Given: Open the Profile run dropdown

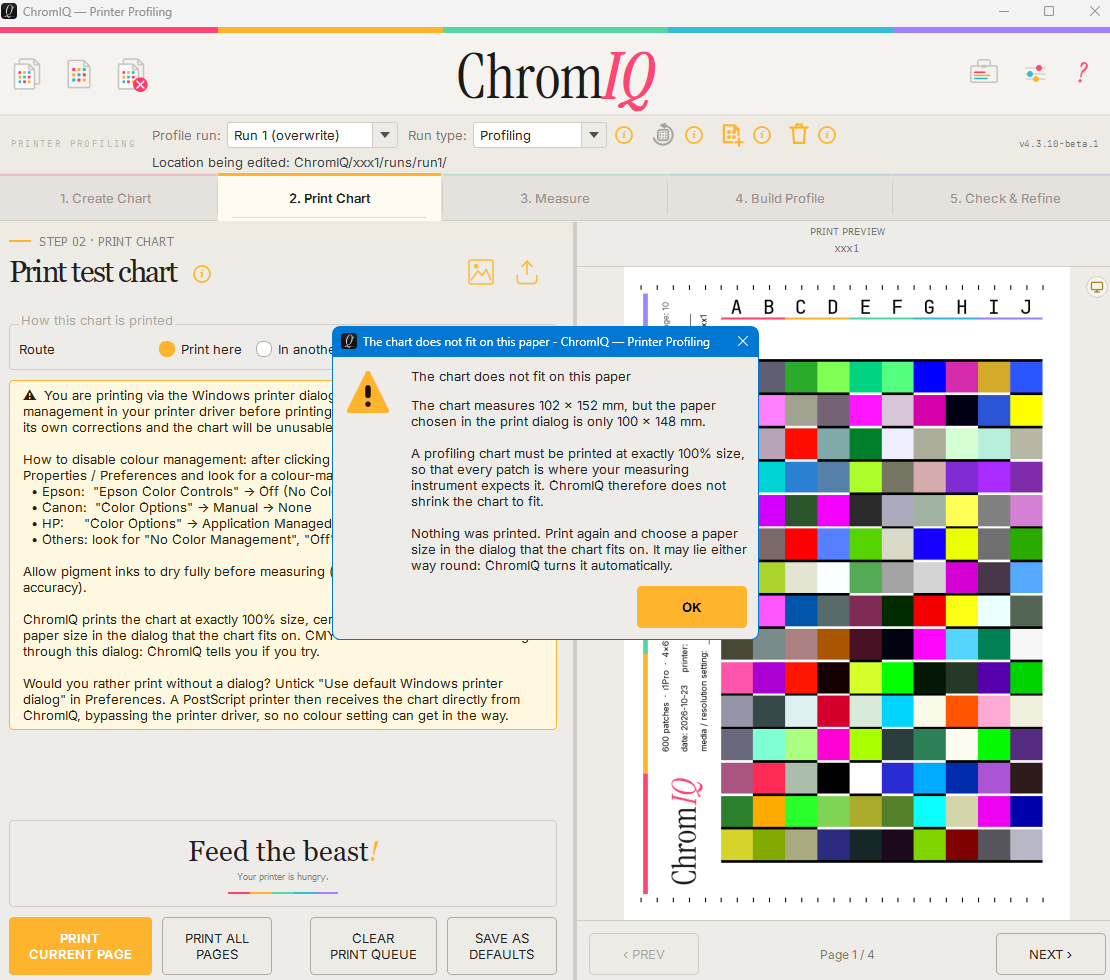Looking at the screenshot, I should pos(311,135).
